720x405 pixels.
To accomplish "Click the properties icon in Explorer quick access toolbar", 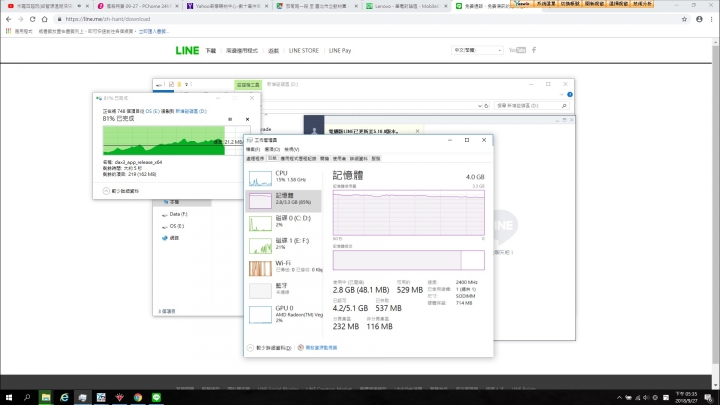I will [171, 84].
